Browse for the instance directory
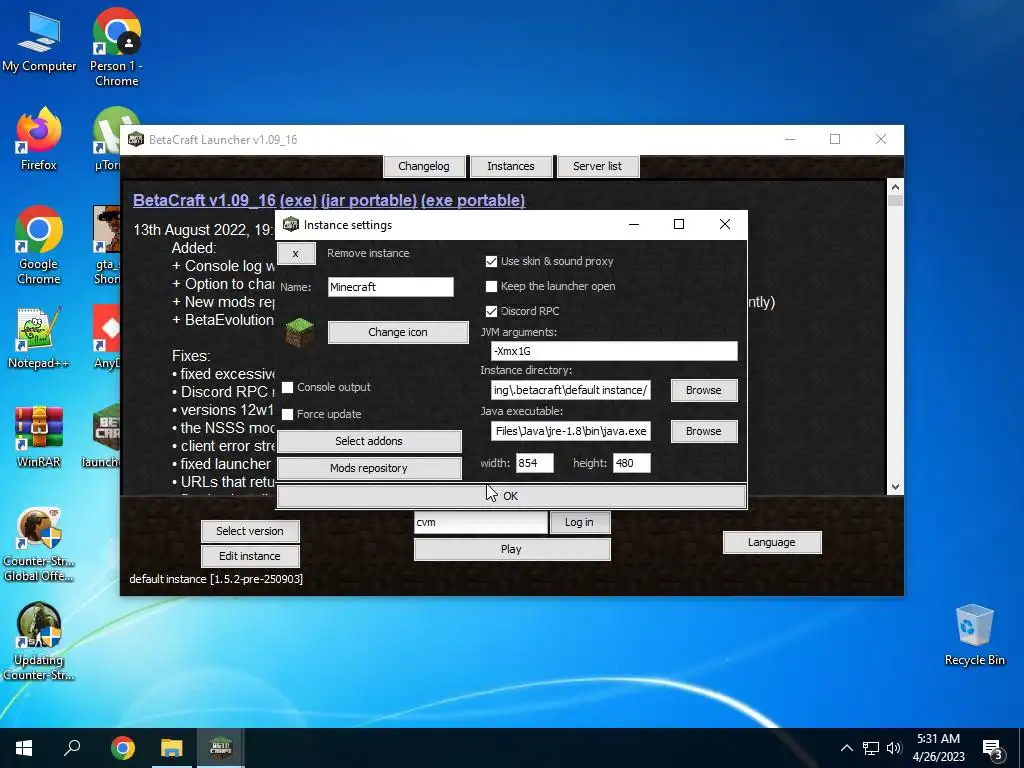Image resolution: width=1024 pixels, height=768 pixels. [x=703, y=390]
